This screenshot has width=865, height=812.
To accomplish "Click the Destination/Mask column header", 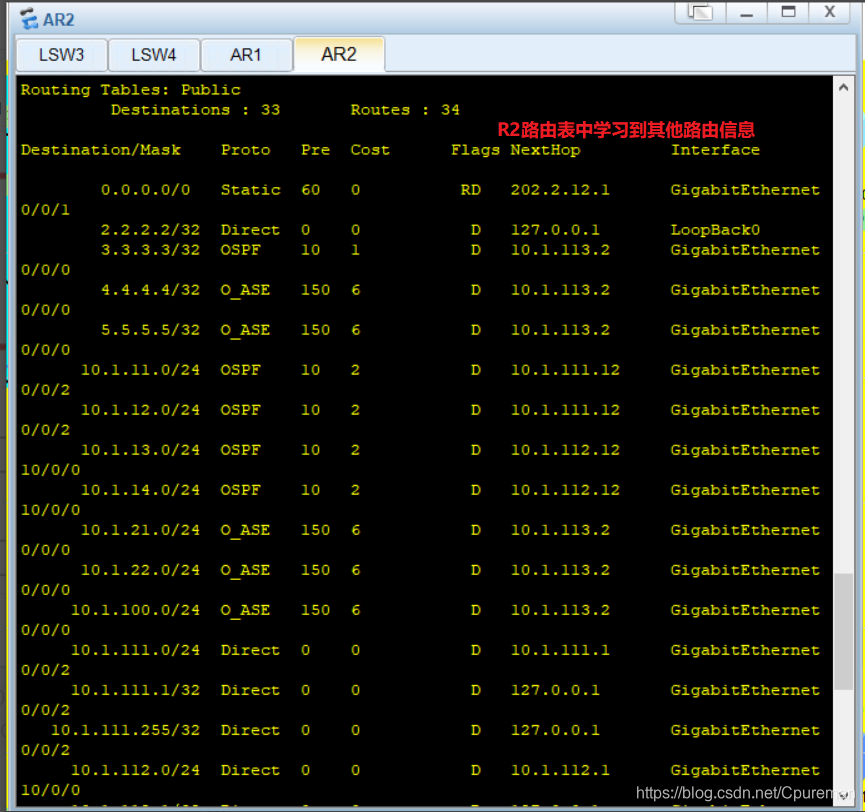I will 101,150.
